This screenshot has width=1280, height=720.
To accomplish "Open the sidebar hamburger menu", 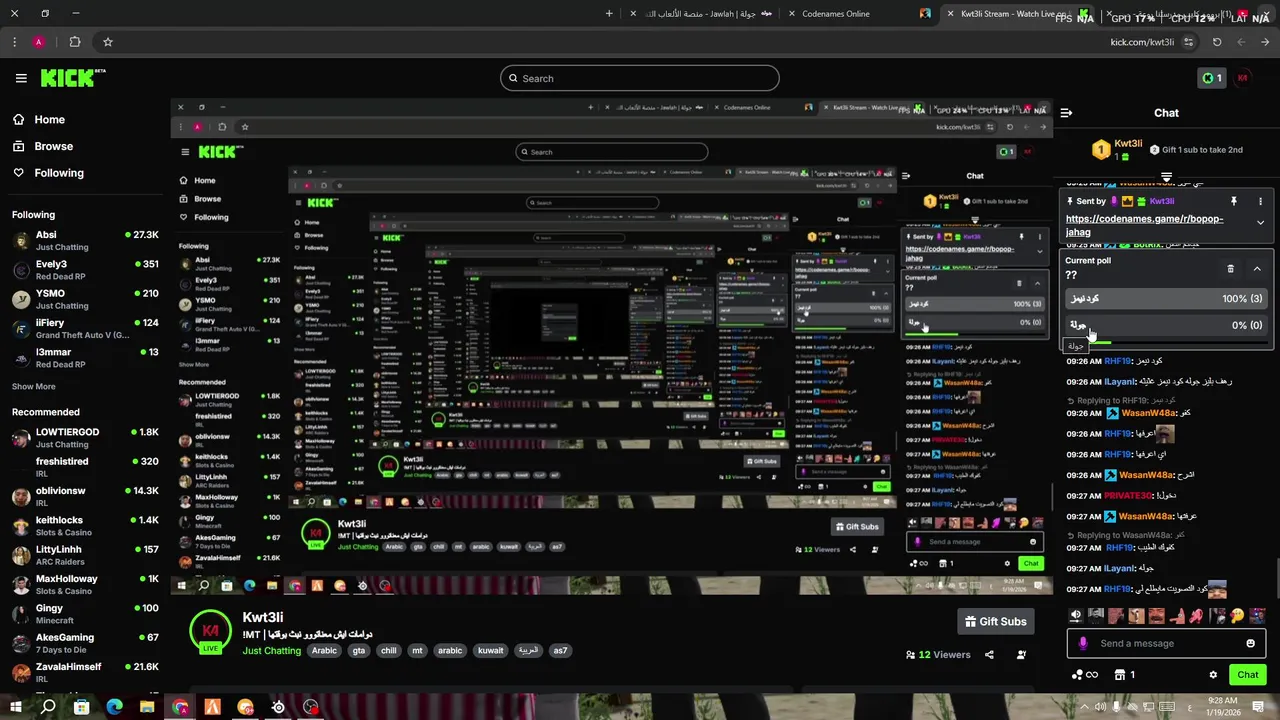I will pyautogui.click(x=21, y=78).
